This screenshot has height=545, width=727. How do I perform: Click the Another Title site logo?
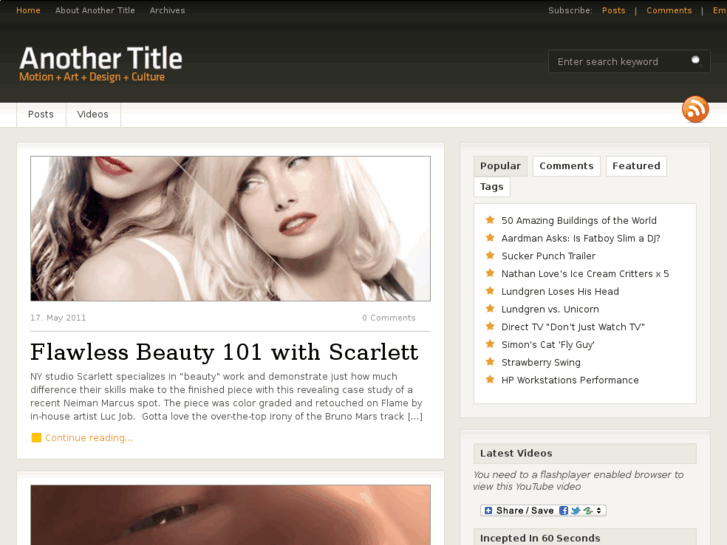click(101, 58)
